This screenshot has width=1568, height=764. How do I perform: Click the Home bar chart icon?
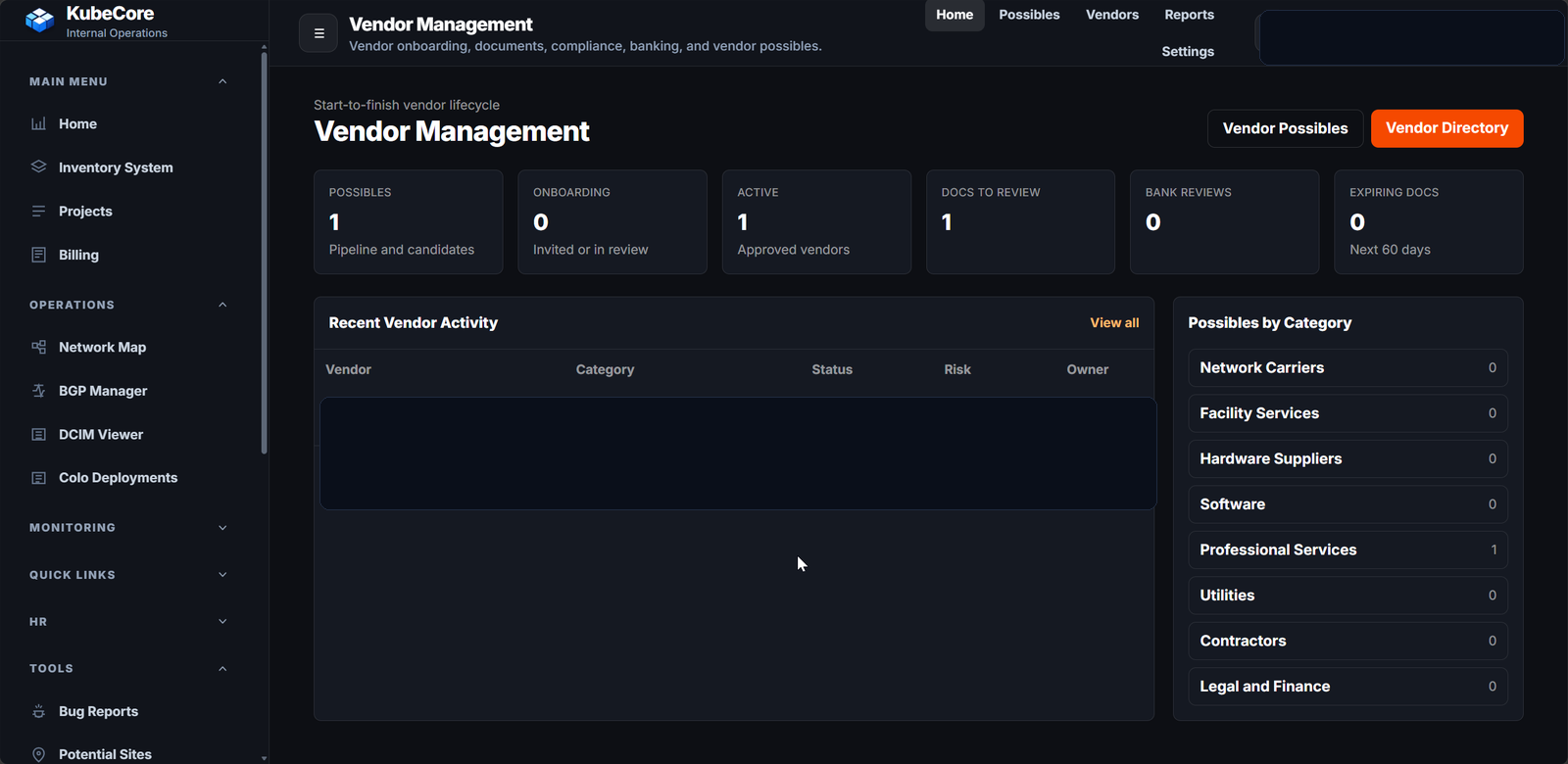pos(39,123)
